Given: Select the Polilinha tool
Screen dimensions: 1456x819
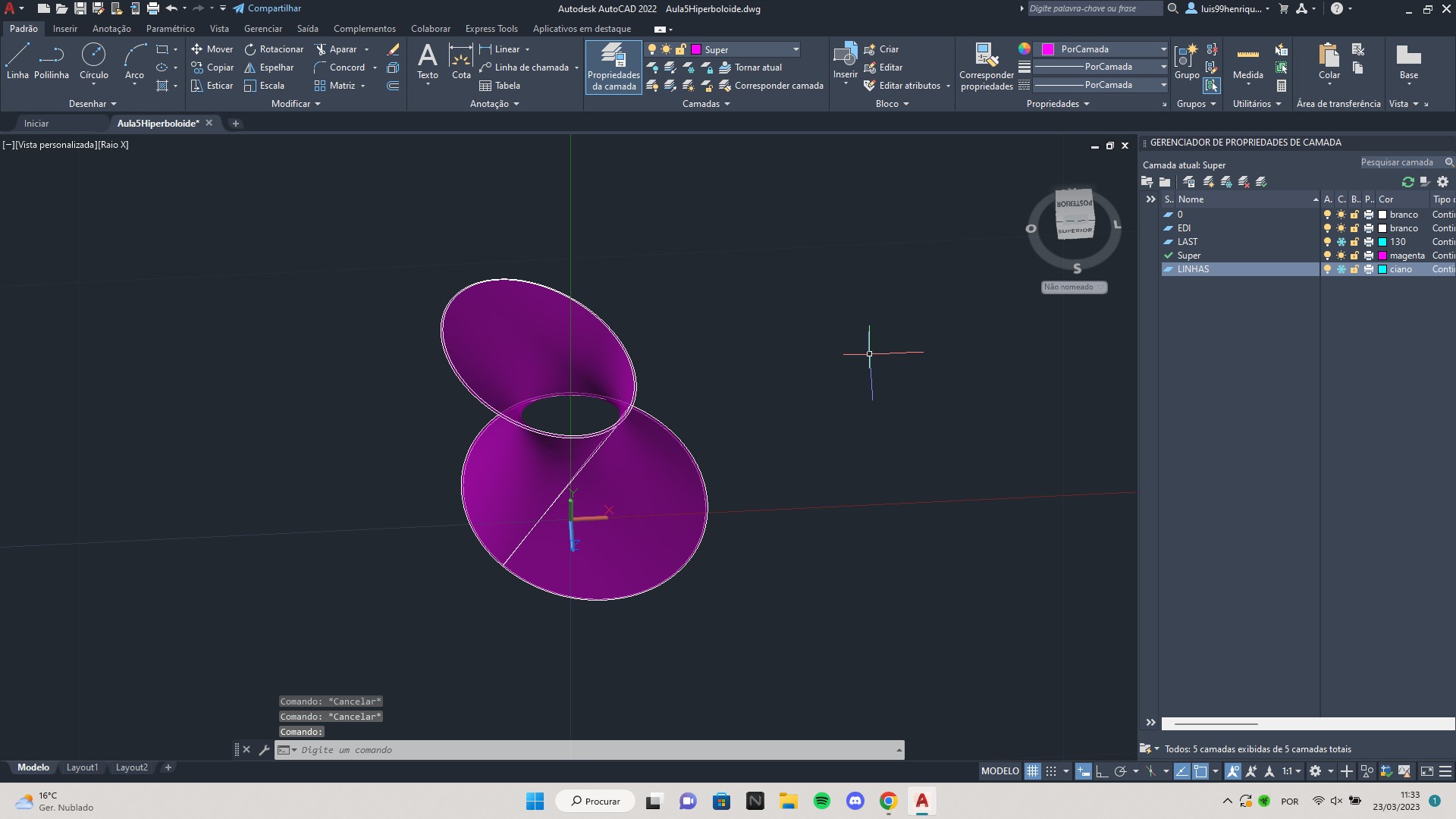Looking at the screenshot, I should (52, 62).
